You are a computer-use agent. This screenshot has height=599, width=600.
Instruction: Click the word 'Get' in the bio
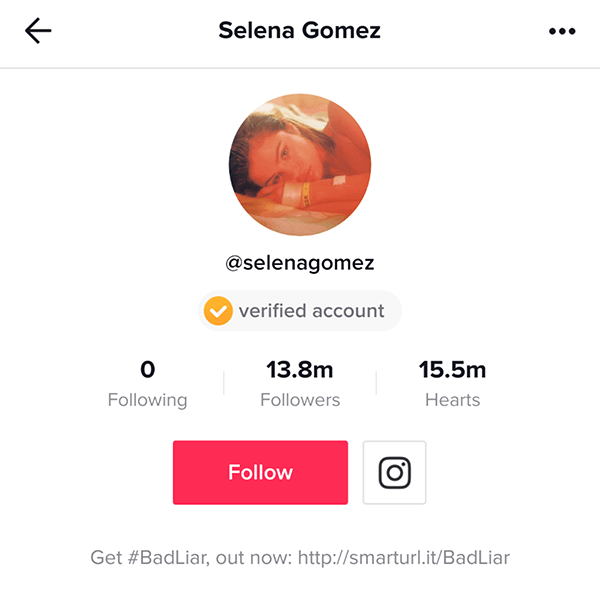tap(105, 557)
